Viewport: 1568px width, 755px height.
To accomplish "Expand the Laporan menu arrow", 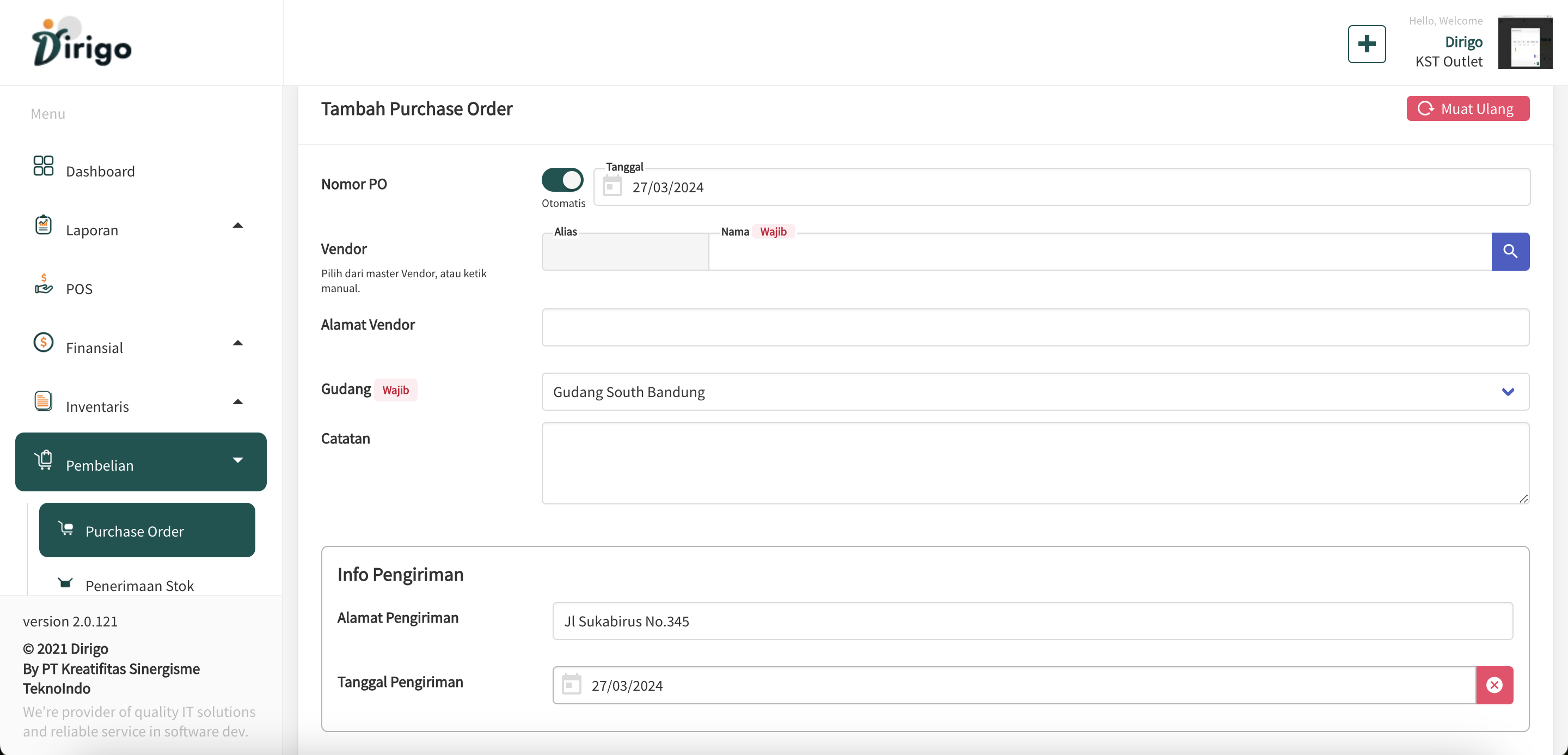I will point(238,226).
